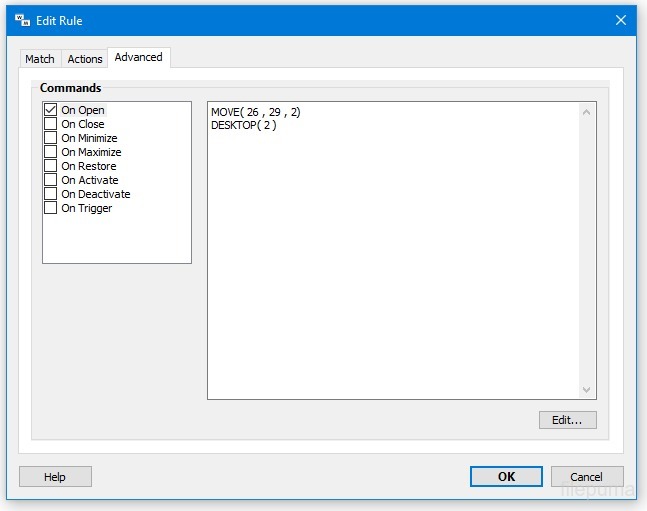Screen dimensions: 647x511
Task: Close the Edit Rule dialog window
Action: coord(621,20)
